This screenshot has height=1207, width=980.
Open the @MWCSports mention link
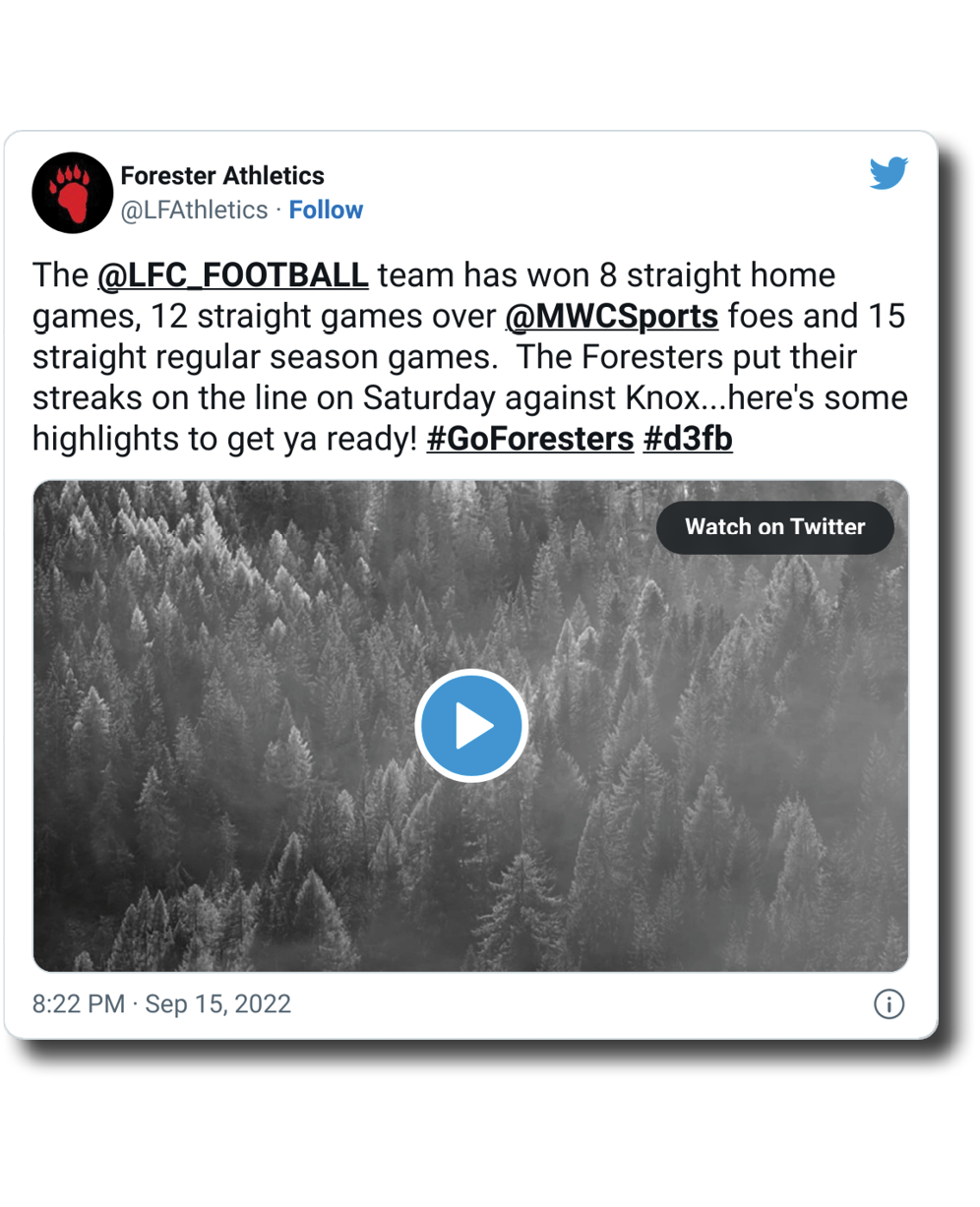(x=612, y=317)
